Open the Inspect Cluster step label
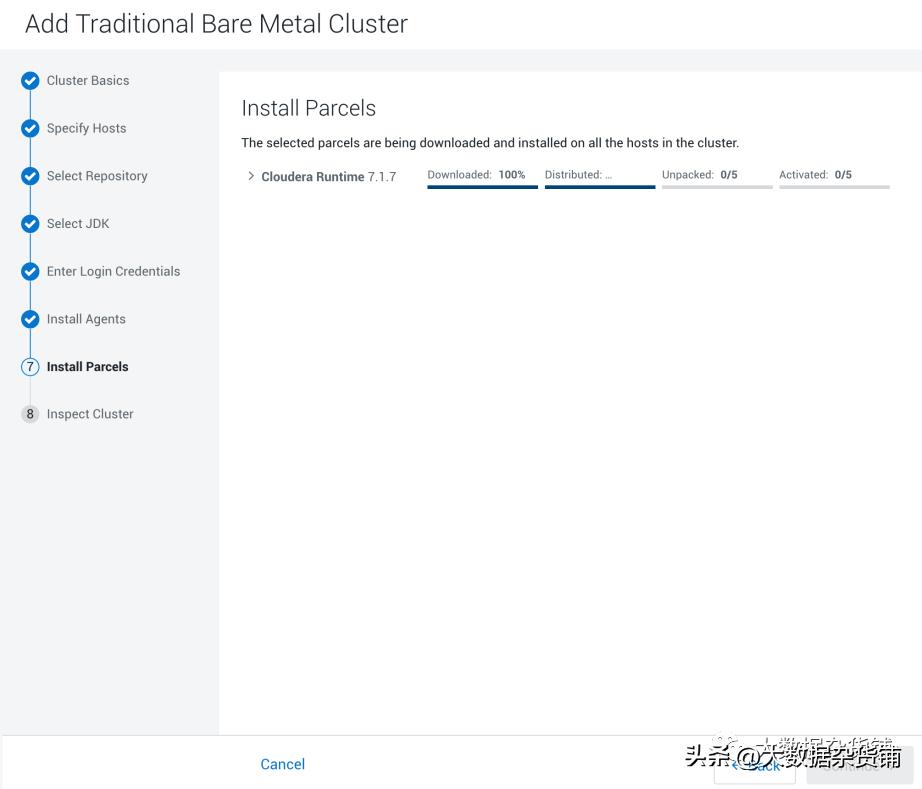This screenshot has height=789, width=922. (90, 414)
